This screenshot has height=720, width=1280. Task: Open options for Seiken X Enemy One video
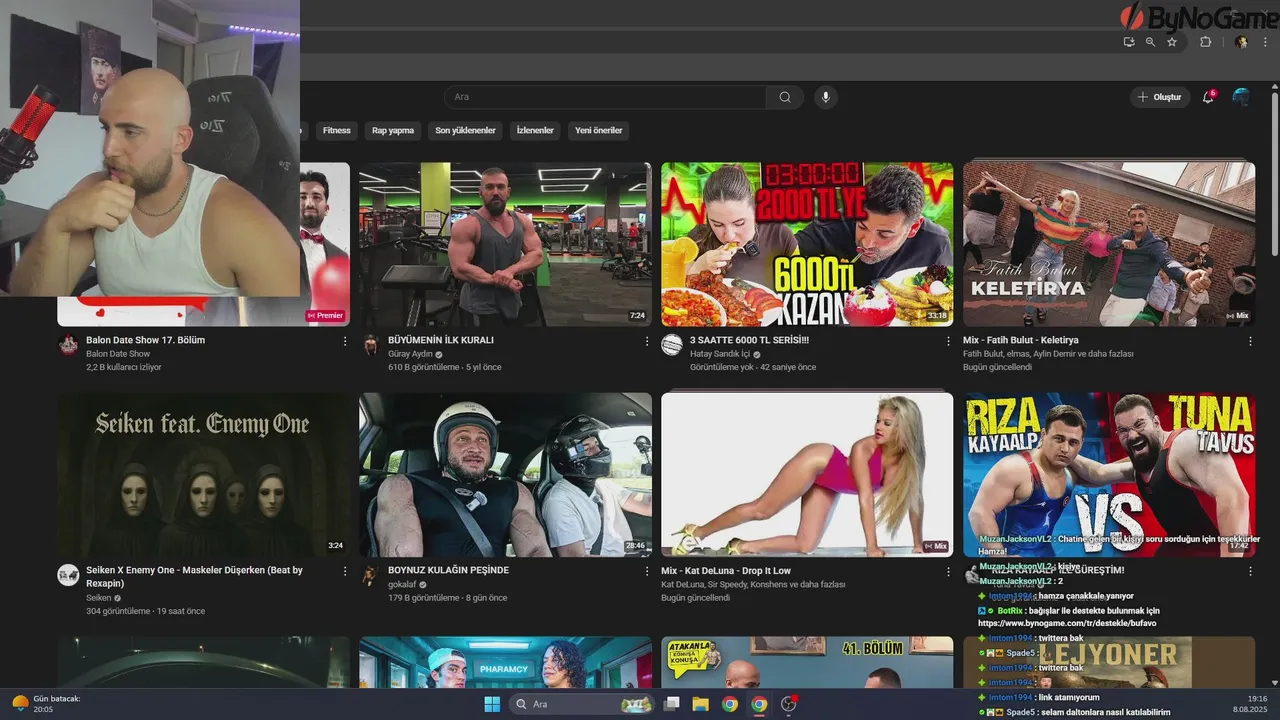[346, 571]
